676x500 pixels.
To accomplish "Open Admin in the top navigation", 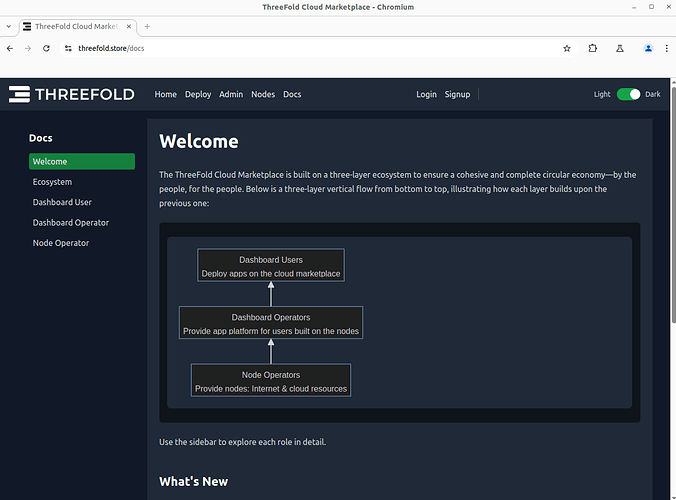I will 231,94.
